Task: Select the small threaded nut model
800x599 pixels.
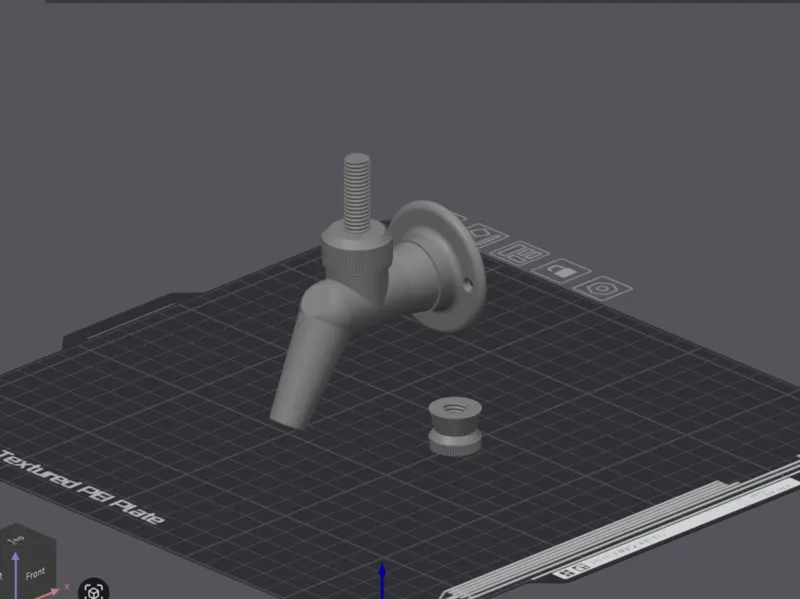Action: (x=455, y=426)
